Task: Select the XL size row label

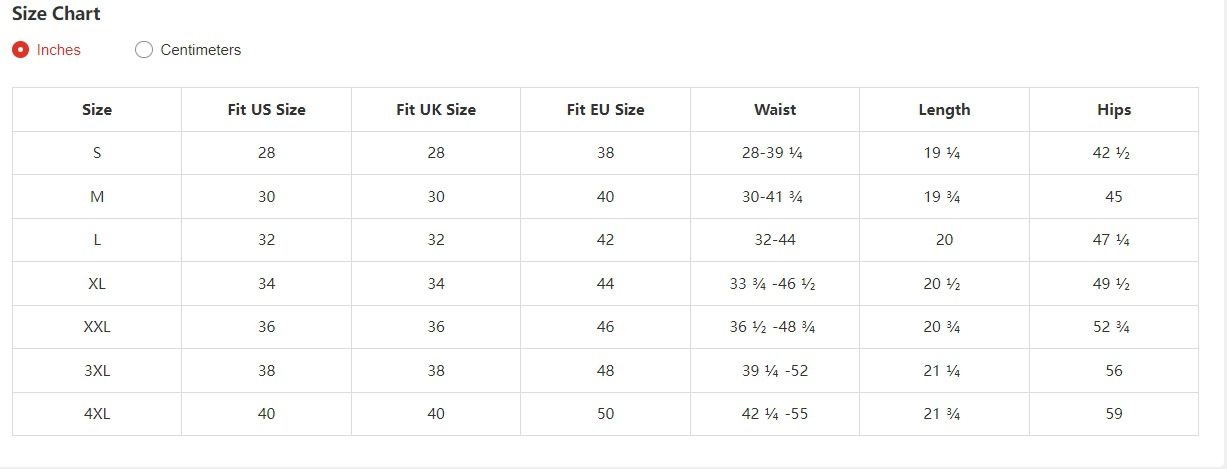Action: tap(97, 284)
